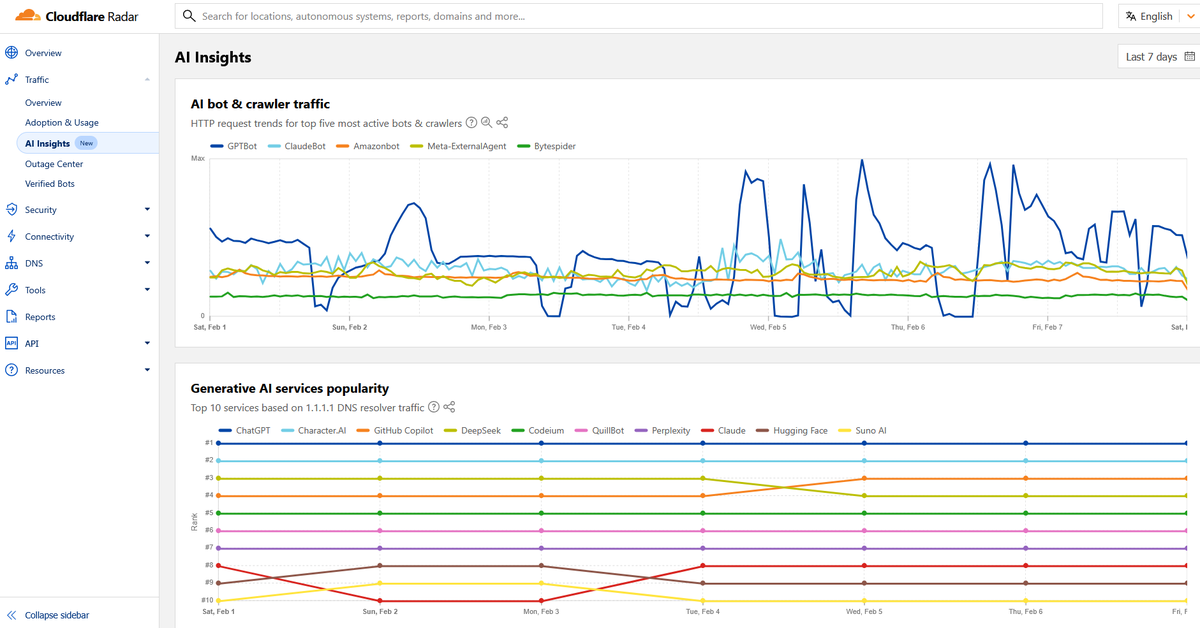
Task: Toggle Amazonbot series in the legend
Action: point(367,146)
